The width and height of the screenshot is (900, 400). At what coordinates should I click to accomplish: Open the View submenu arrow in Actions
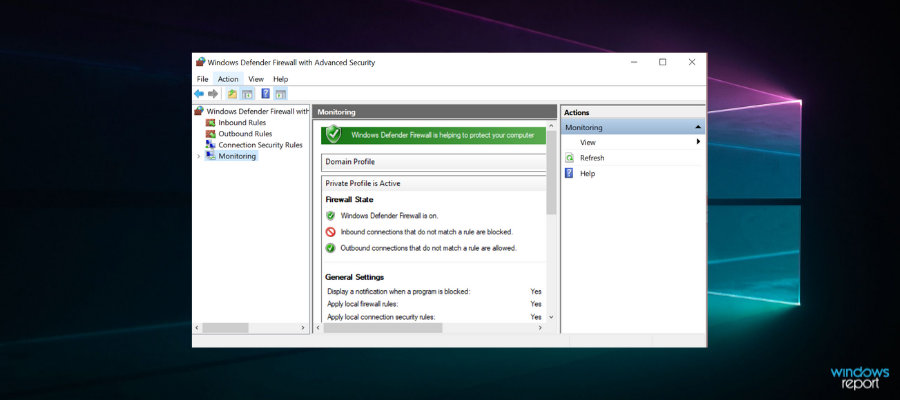click(x=699, y=142)
